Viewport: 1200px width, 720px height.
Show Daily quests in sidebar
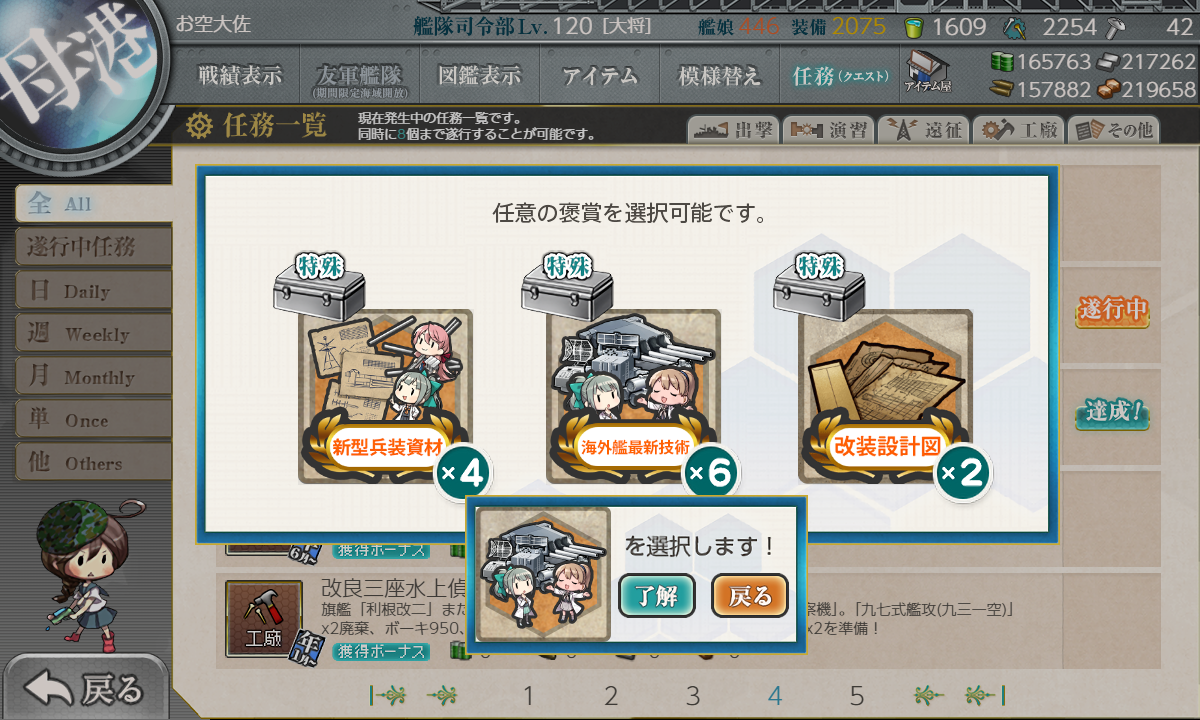[93, 291]
